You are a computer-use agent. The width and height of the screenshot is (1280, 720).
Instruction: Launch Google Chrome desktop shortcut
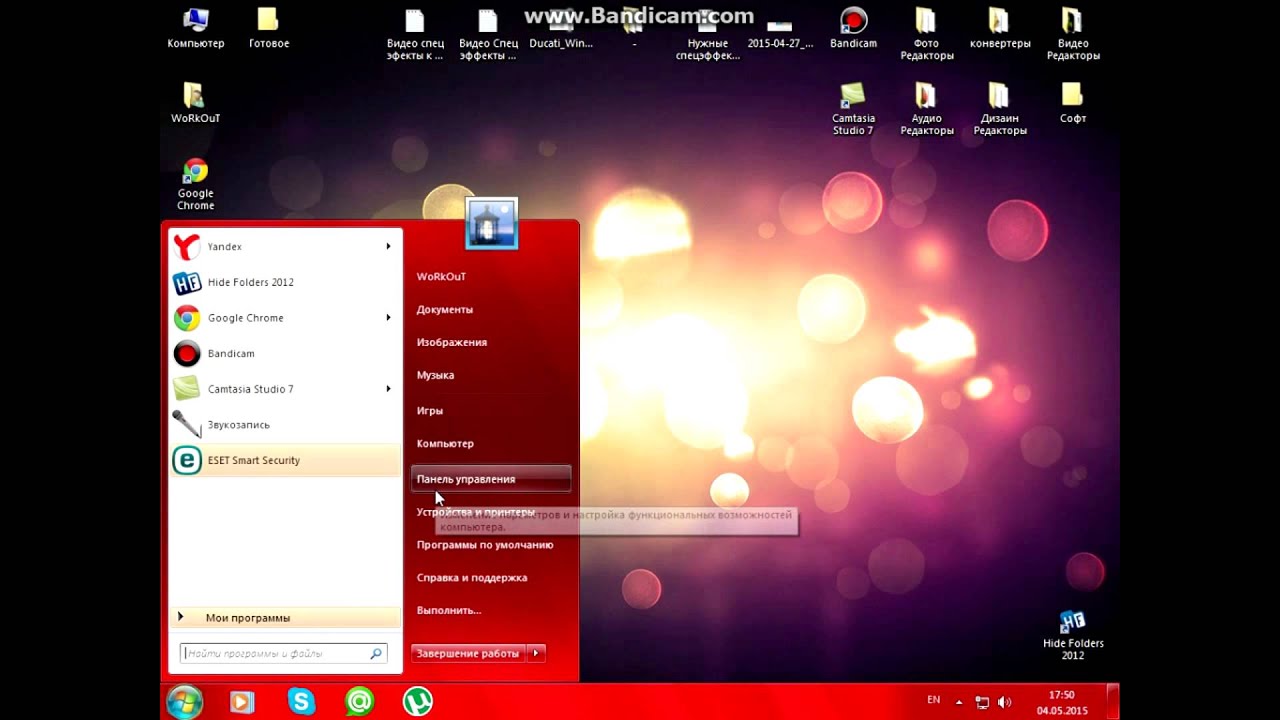coord(195,184)
